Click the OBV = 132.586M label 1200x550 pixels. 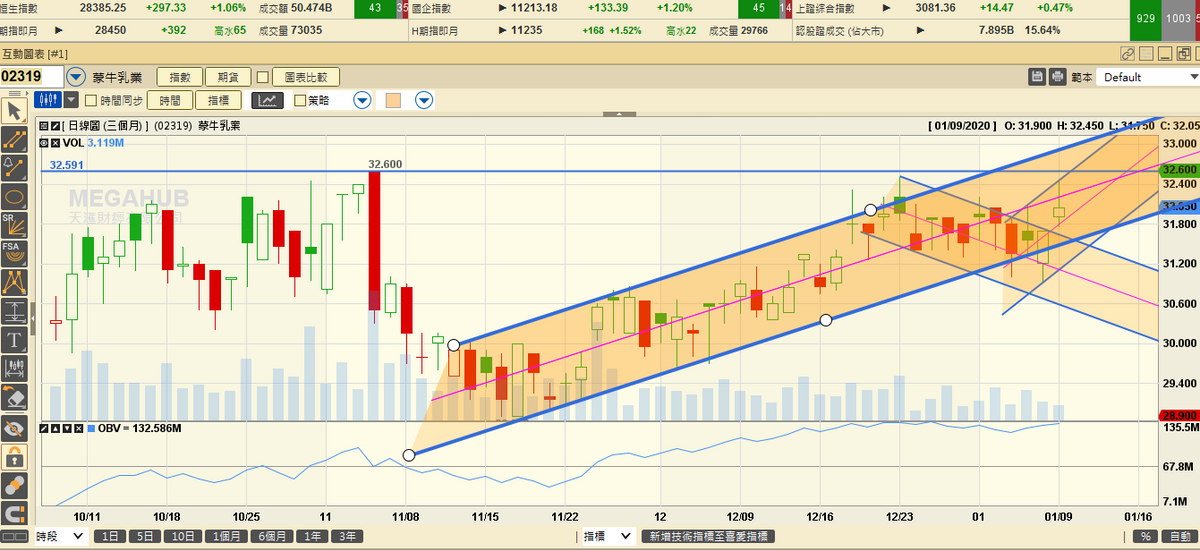(x=139, y=428)
